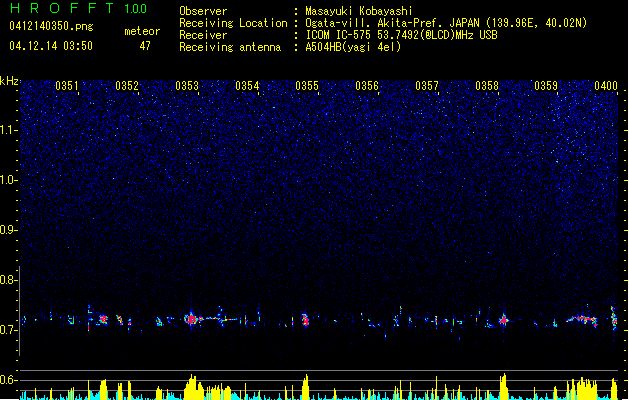Click the 0.9 kHz axis label
Image resolution: width=629 pixels, height=400 pixels.
(x=8, y=230)
